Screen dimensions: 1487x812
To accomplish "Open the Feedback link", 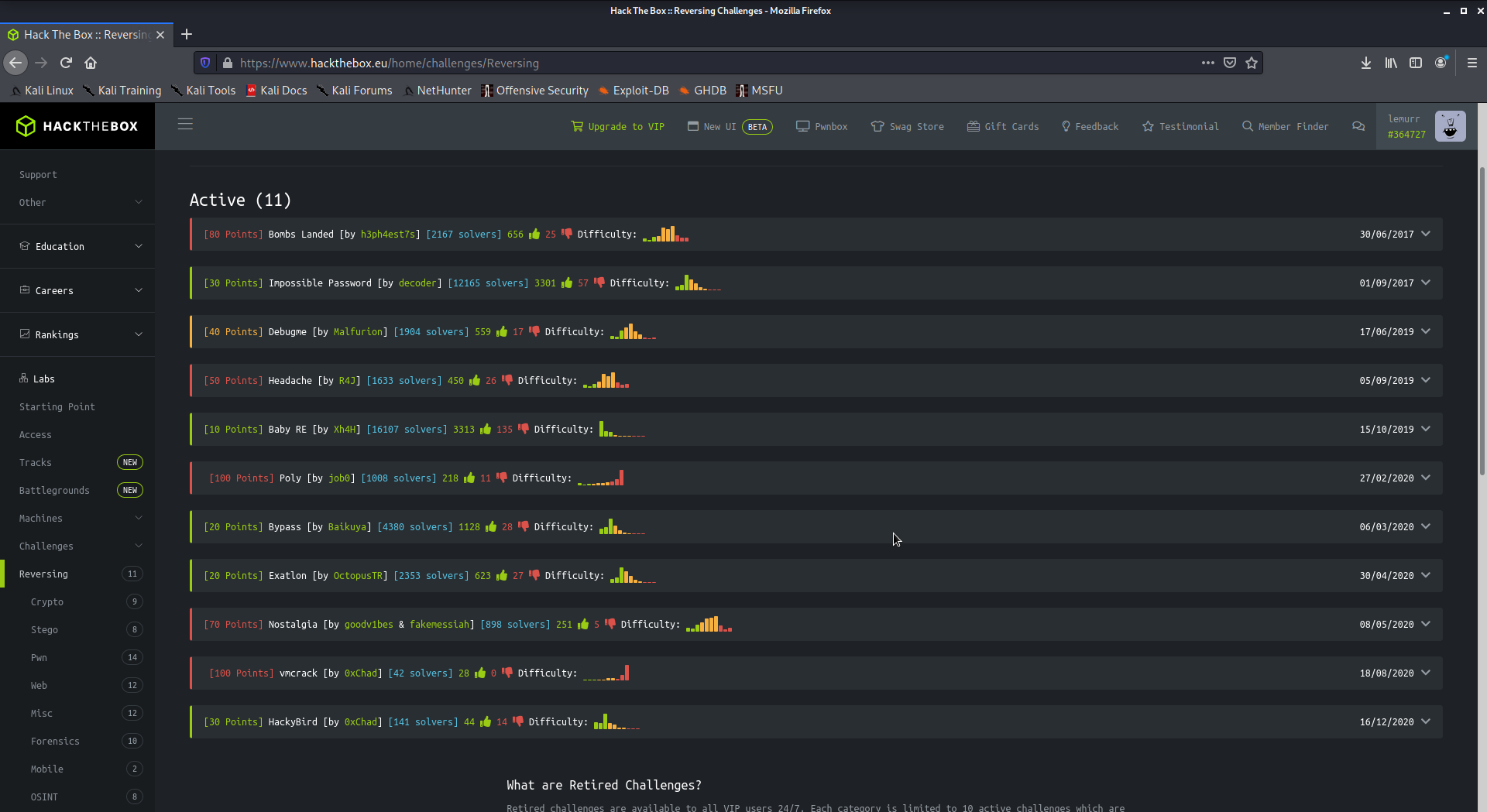I will tap(1090, 126).
